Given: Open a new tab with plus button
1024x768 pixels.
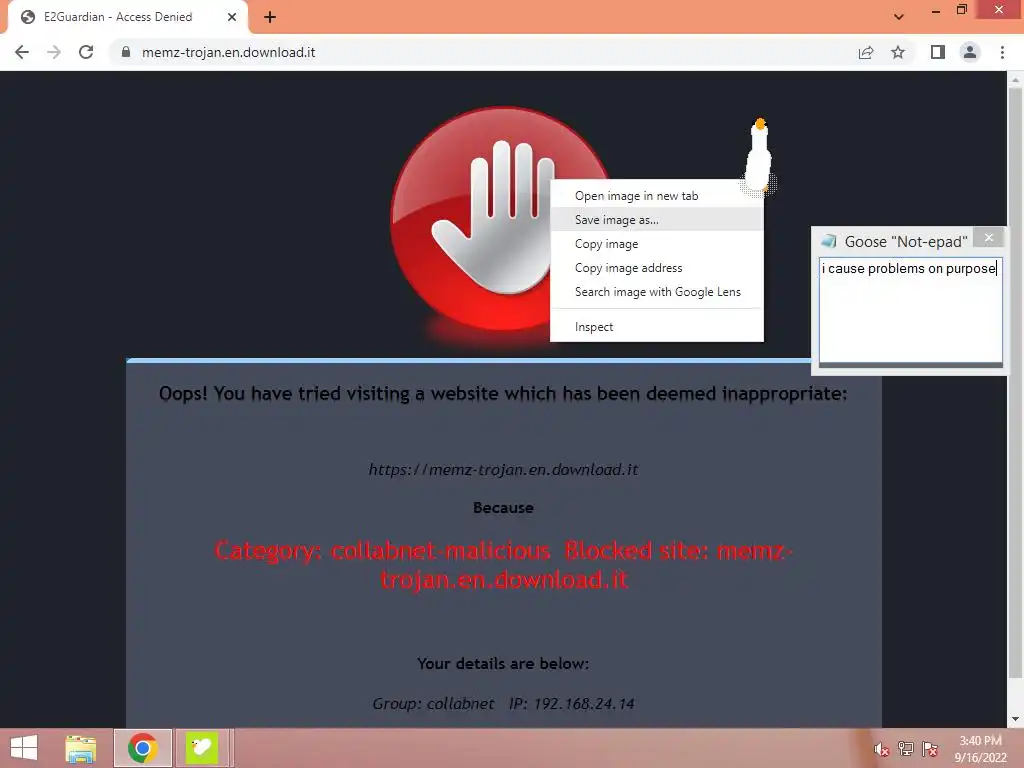Looking at the screenshot, I should (x=270, y=18).
